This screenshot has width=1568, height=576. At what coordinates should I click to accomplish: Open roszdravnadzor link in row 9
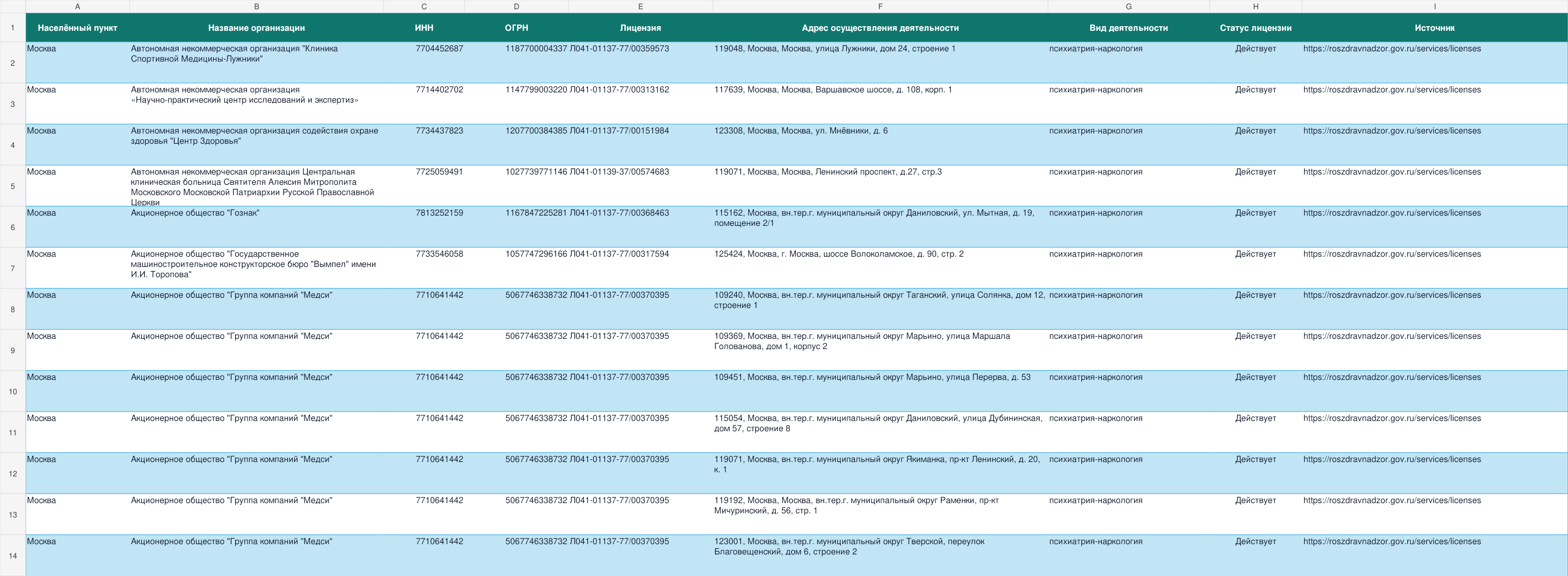tap(1391, 336)
